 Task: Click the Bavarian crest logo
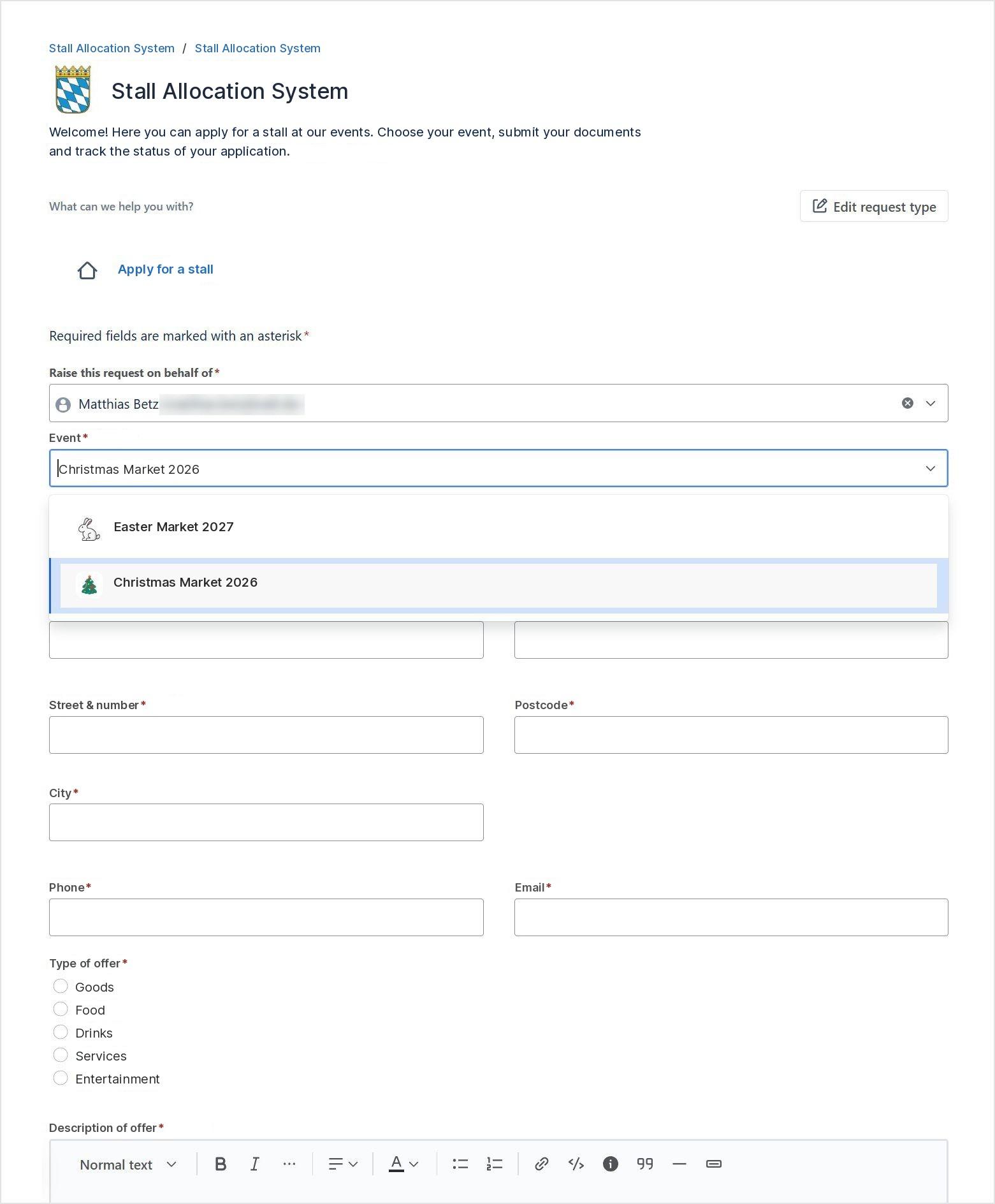click(x=73, y=90)
